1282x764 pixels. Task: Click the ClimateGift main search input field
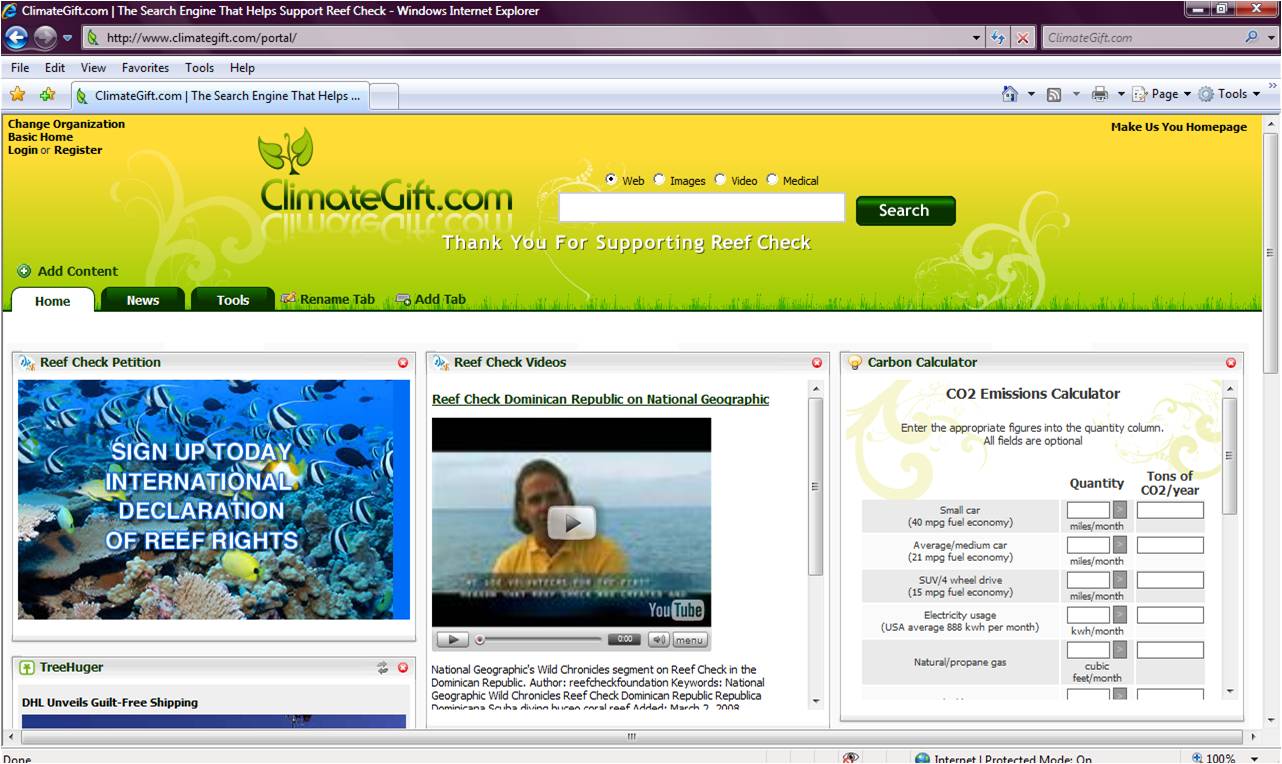click(702, 208)
